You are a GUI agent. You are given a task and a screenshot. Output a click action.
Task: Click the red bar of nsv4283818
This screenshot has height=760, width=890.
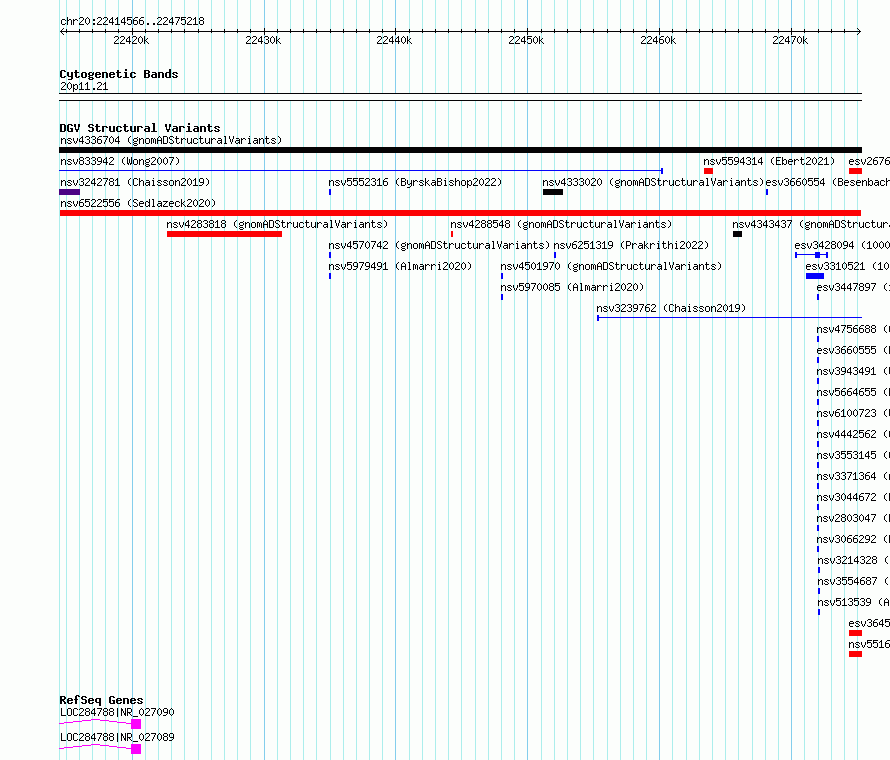(224, 234)
